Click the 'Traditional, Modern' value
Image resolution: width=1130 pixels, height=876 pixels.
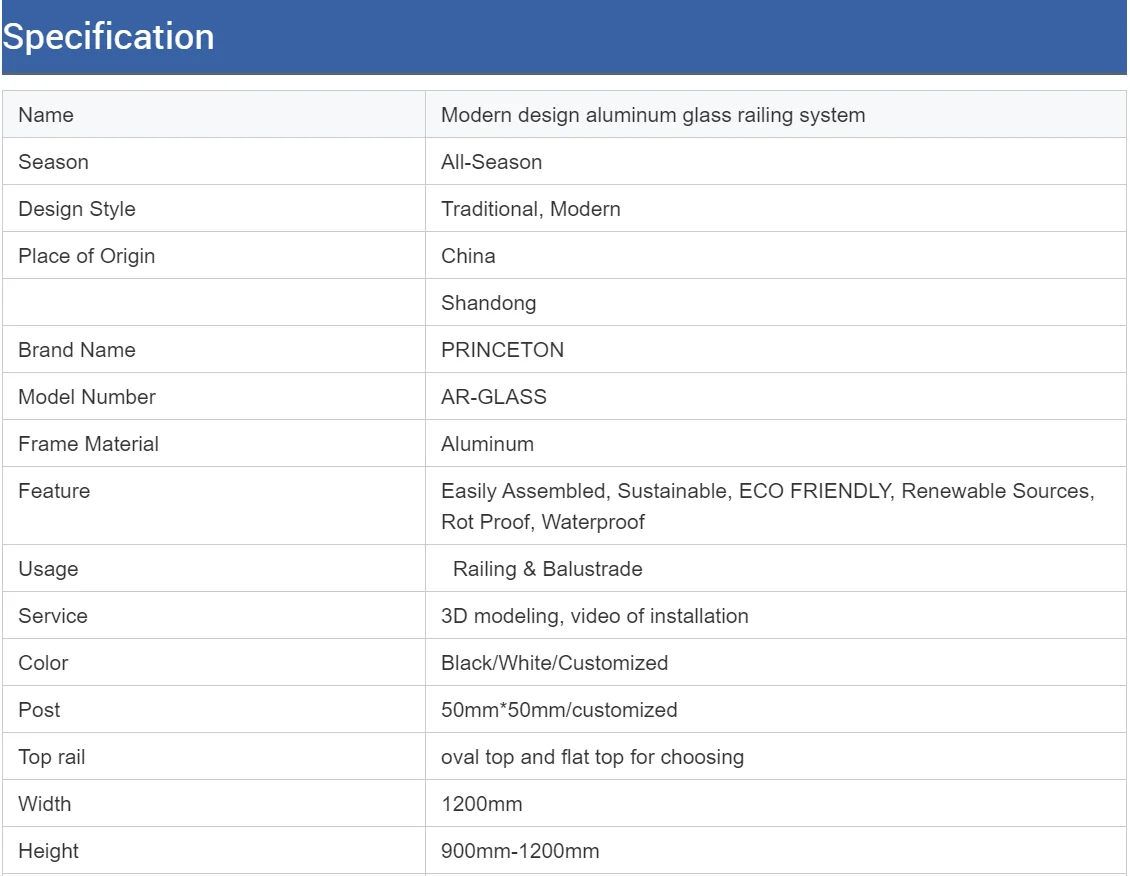click(530, 209)
